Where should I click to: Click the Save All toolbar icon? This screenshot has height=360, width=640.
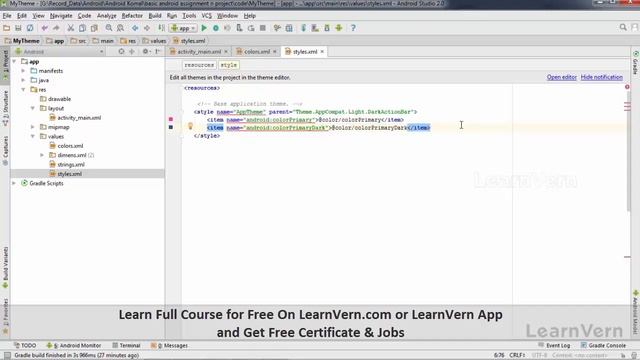pos(18,28)
